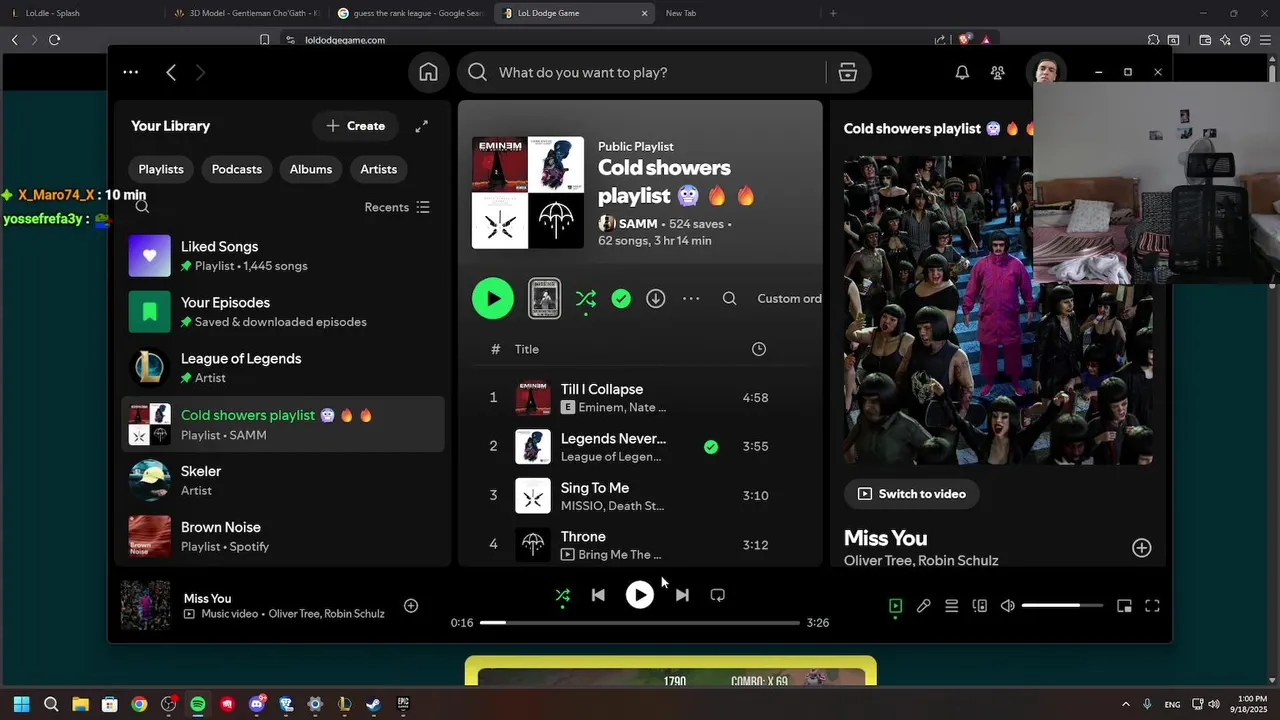Open now-playing Miss You album thumbnail
The height and width of the screenshot is (720, 1280).
click(146, 606)
